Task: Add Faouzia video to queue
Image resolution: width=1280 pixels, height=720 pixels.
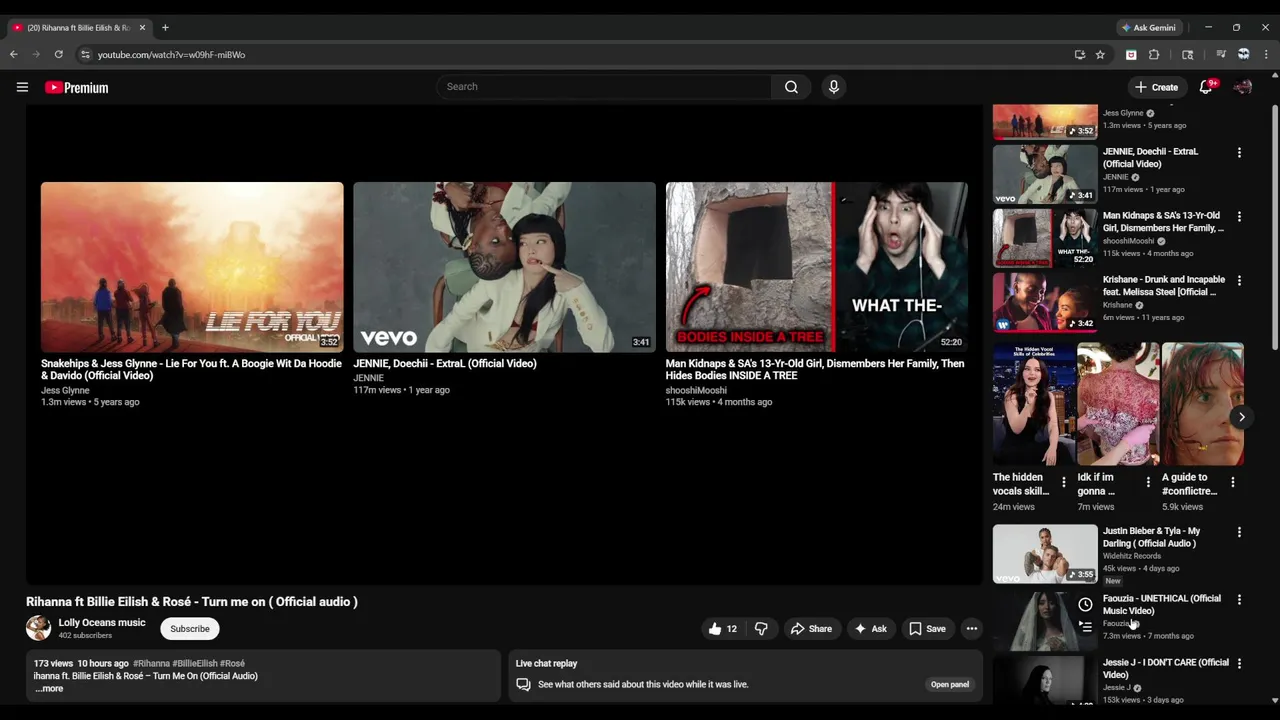Action: pos(1085,627)
